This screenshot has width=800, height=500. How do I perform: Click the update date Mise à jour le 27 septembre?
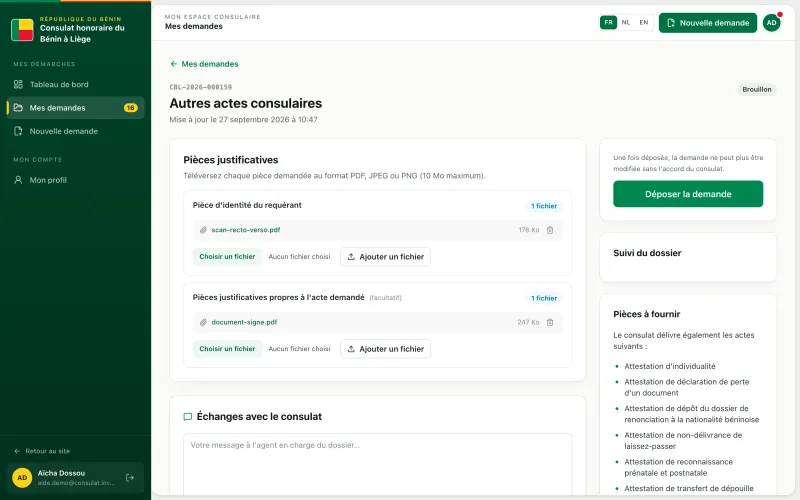click(x=243, y=119)
